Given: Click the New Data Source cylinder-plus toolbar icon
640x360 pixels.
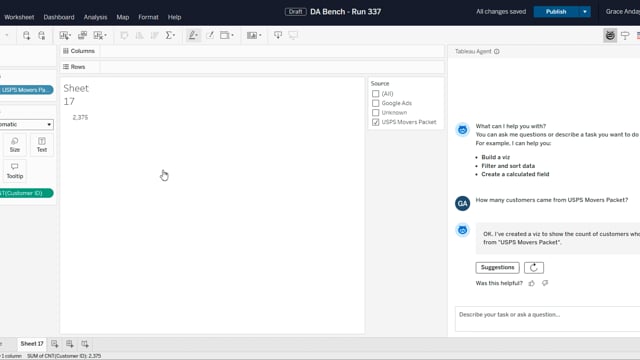Looking at the screenshot, I should (27, 36).
